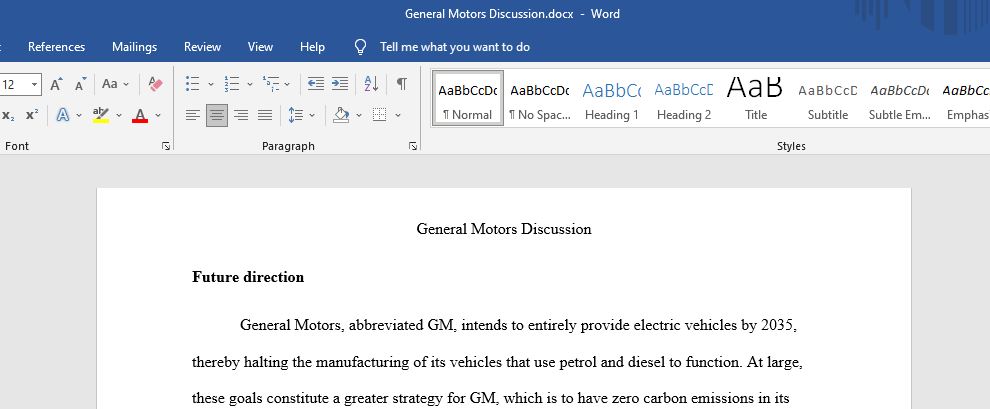Click the Change Case Aa button
The image size is (990, 409).
tap(110, 84)
